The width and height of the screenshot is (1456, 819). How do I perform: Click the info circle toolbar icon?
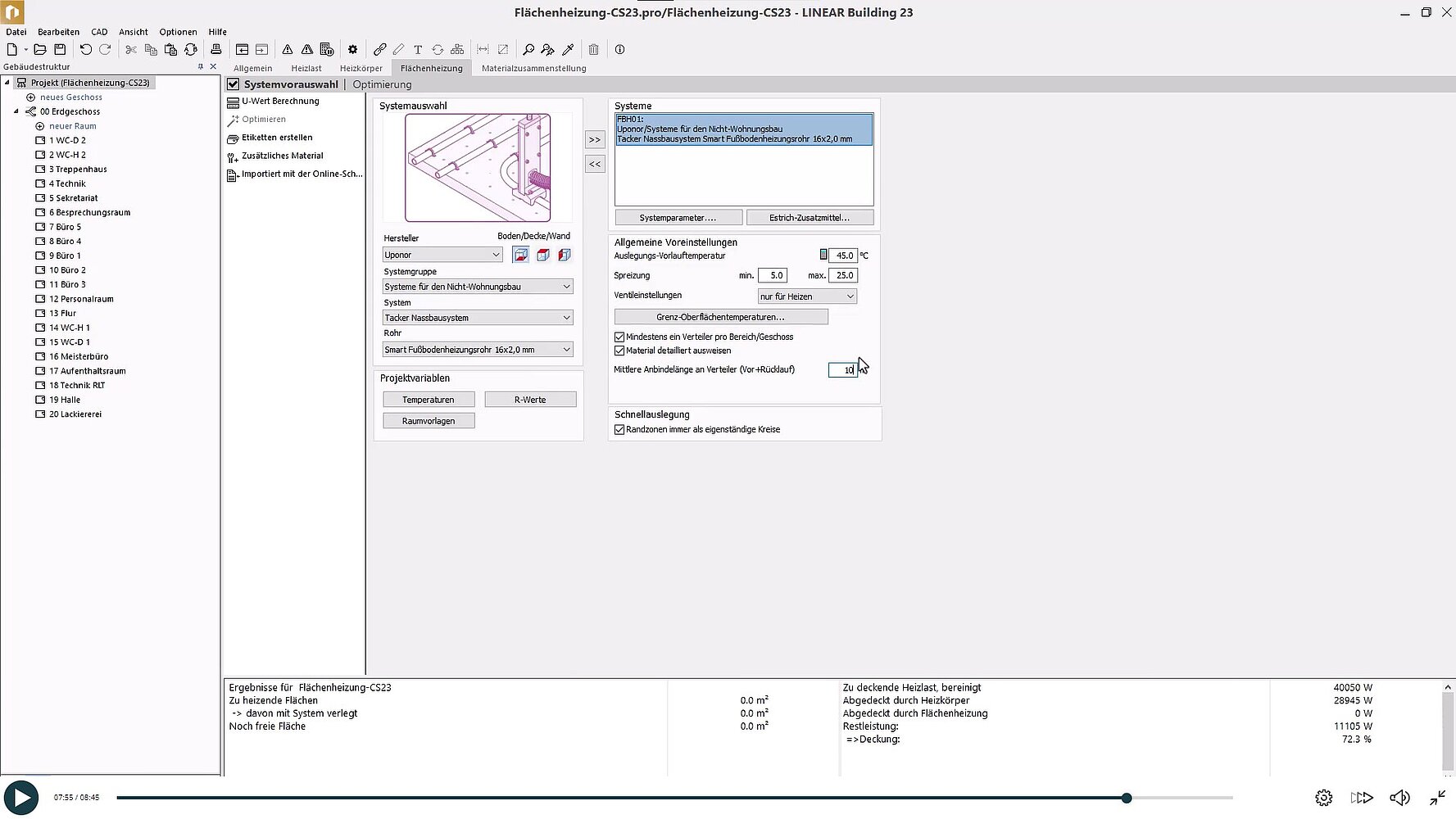[619, 50]
